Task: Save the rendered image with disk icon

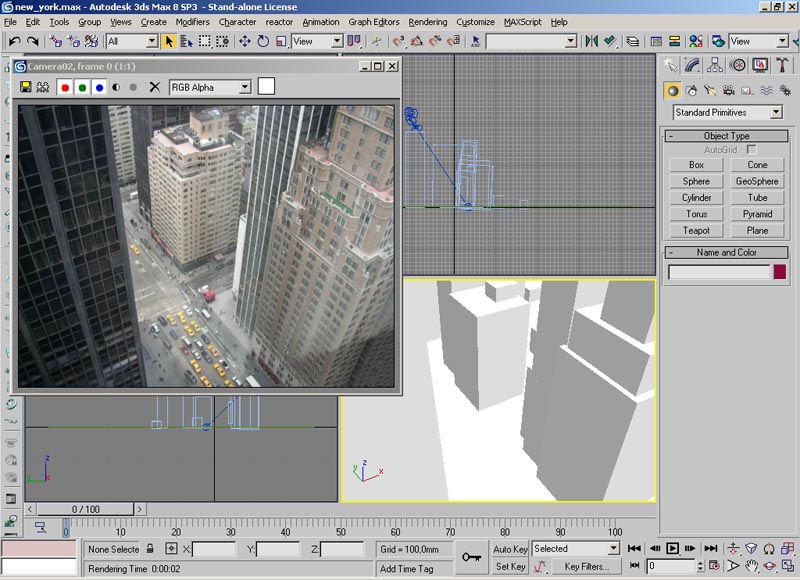Action: tap(26, 87)
